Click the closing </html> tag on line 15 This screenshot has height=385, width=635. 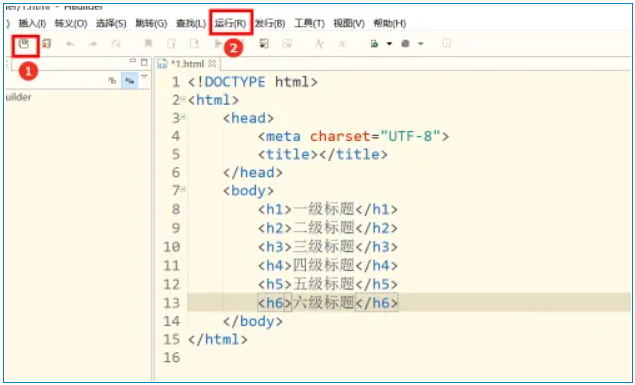pos(217,339)
